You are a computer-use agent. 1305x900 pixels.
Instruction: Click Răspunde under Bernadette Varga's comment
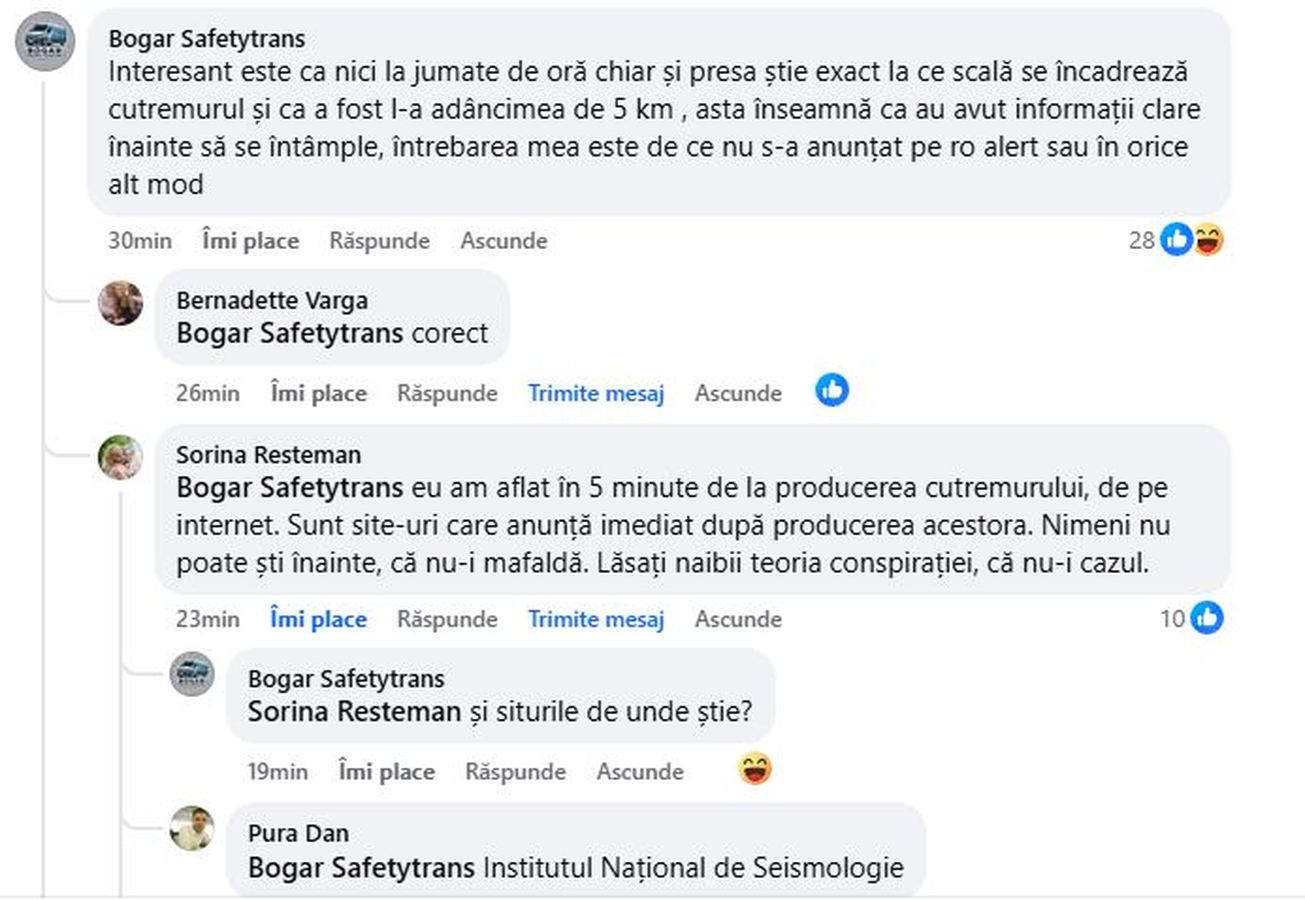pos(447,394)
